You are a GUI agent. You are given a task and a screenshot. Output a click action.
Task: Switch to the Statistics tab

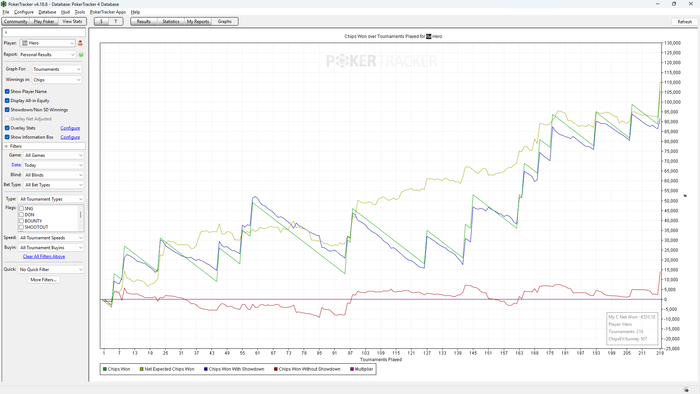[171, 21]
